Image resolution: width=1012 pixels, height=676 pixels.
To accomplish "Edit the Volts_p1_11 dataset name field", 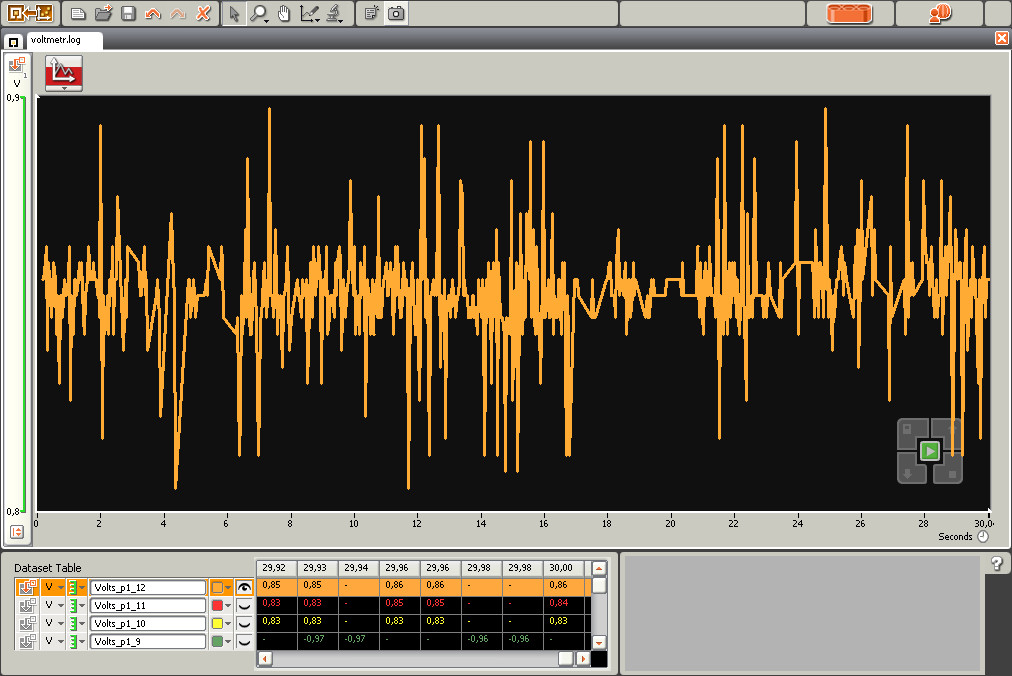I will [148, 606].
